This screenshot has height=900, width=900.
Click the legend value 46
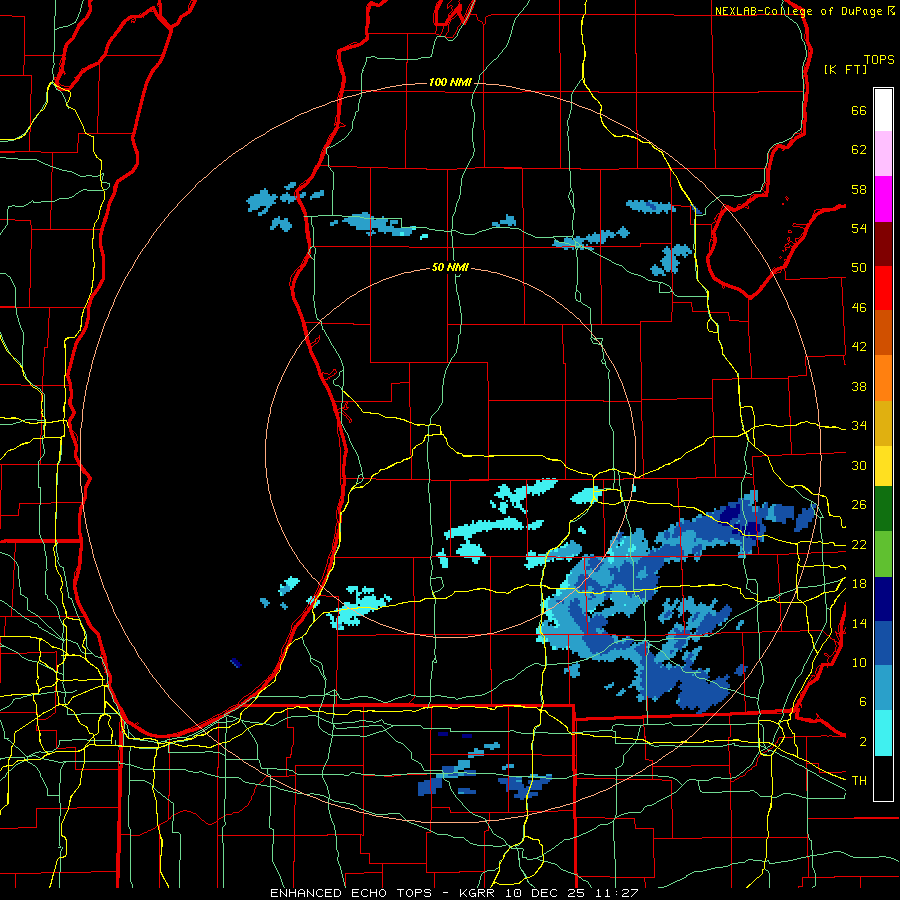[x=859, y=308]
